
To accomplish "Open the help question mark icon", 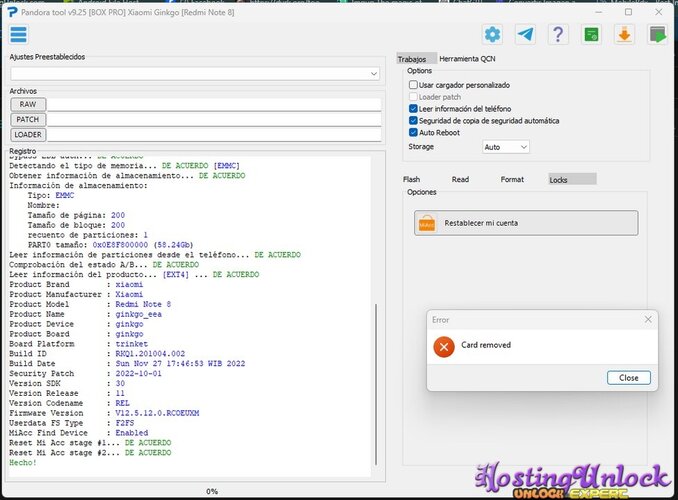I will point(558,34).
